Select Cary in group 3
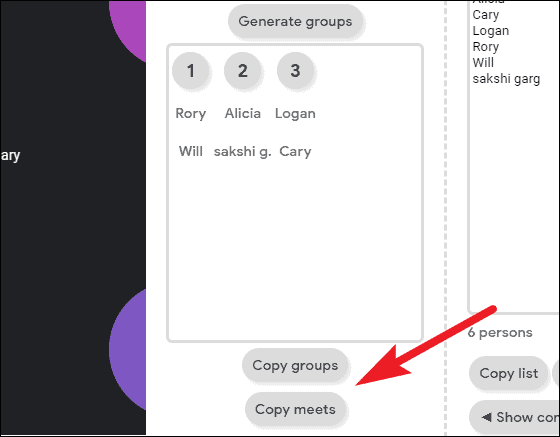 (295, 151)
